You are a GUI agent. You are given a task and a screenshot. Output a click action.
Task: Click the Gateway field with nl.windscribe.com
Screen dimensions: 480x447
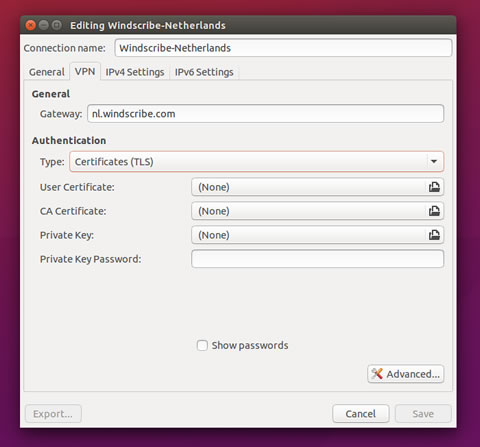point(265,114)
